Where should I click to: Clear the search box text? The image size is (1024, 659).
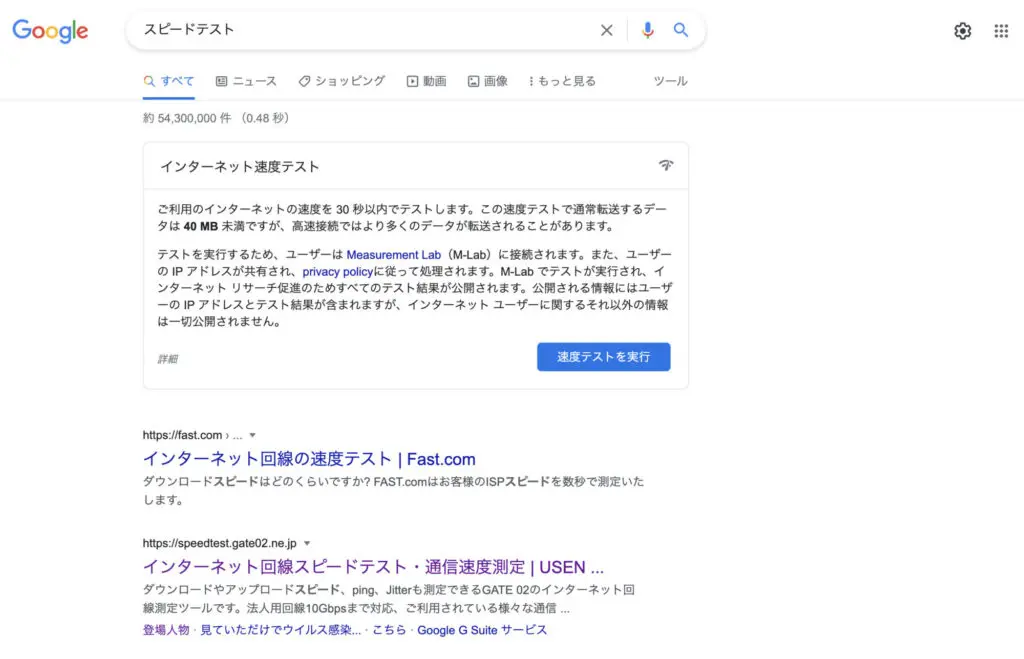(x=606, y=30)
